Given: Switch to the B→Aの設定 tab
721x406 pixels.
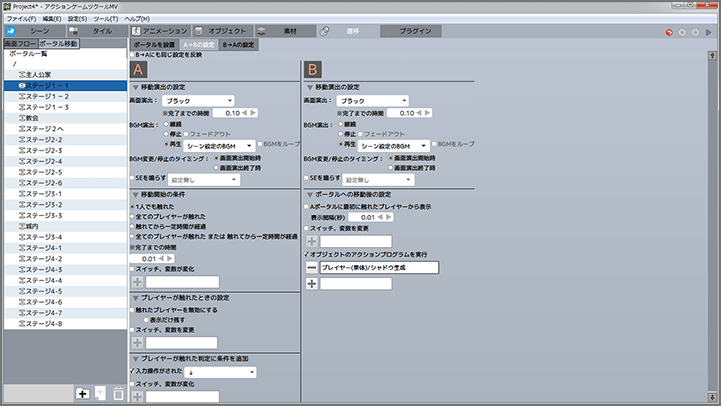Looking at the screenshot, I should (239, 45).
